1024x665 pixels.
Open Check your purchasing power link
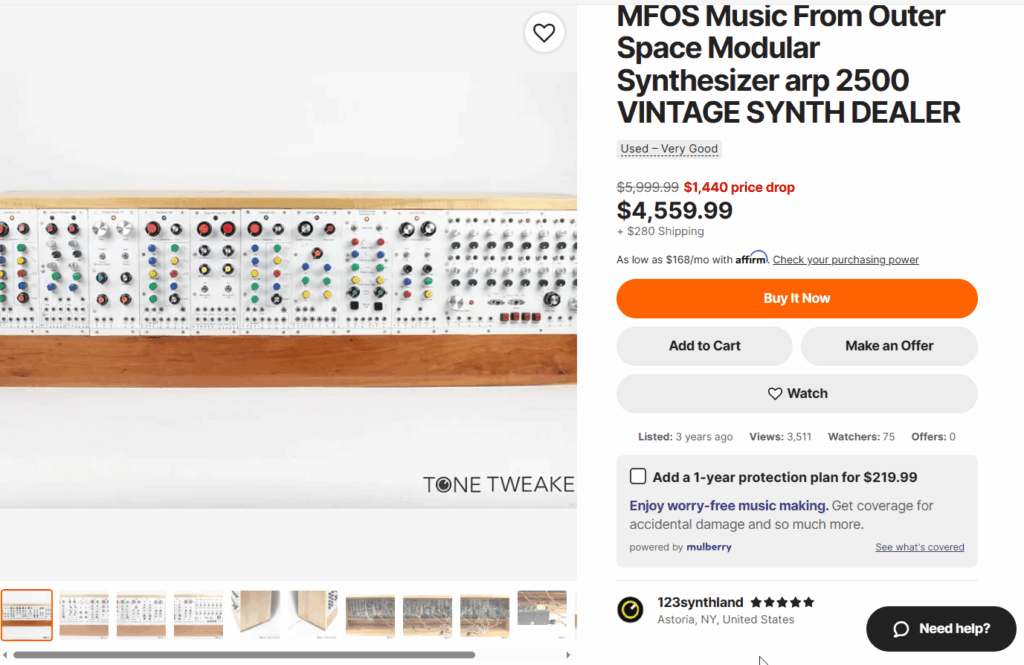click(846, 260)
